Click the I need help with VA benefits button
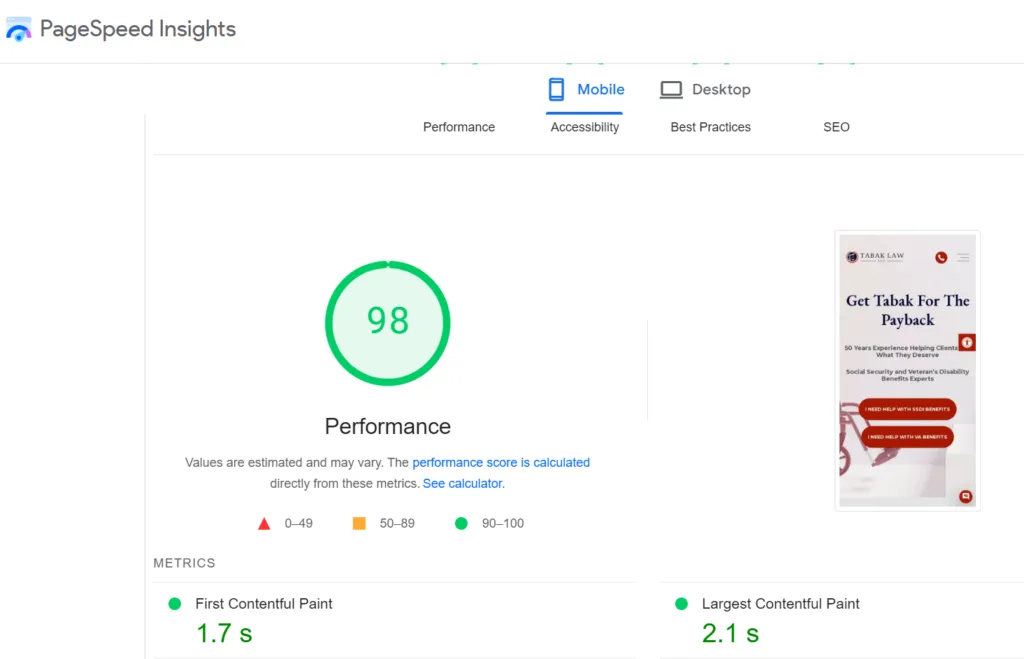The image size is (1024, 659). (x=907, y=436)
